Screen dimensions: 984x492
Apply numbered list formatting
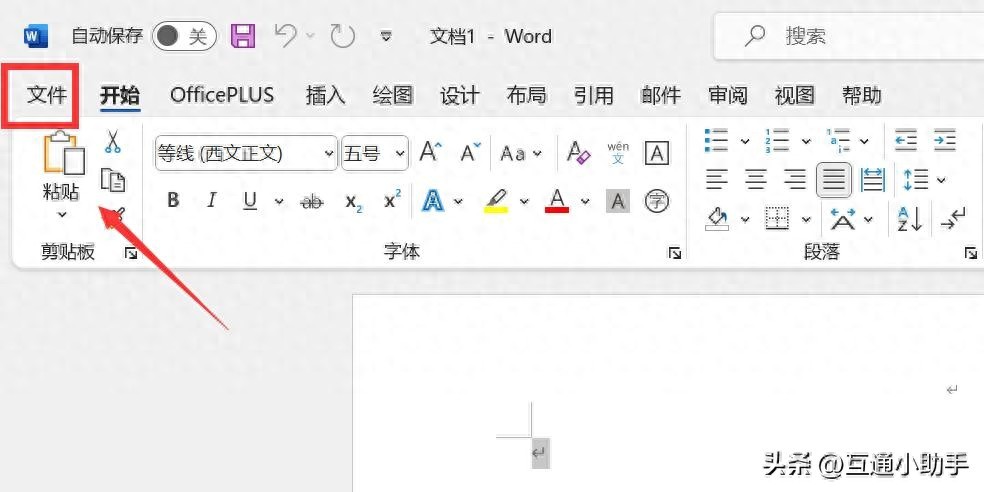point(777,141)
